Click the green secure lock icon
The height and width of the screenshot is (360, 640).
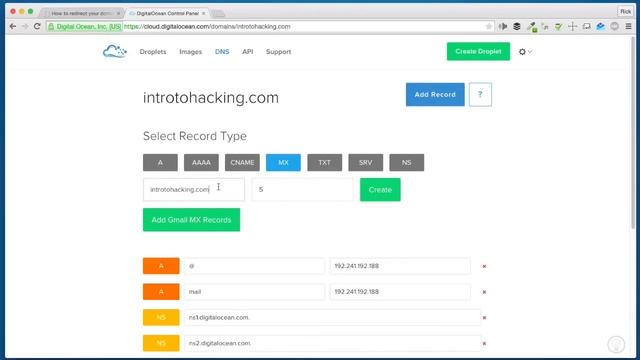51,27
